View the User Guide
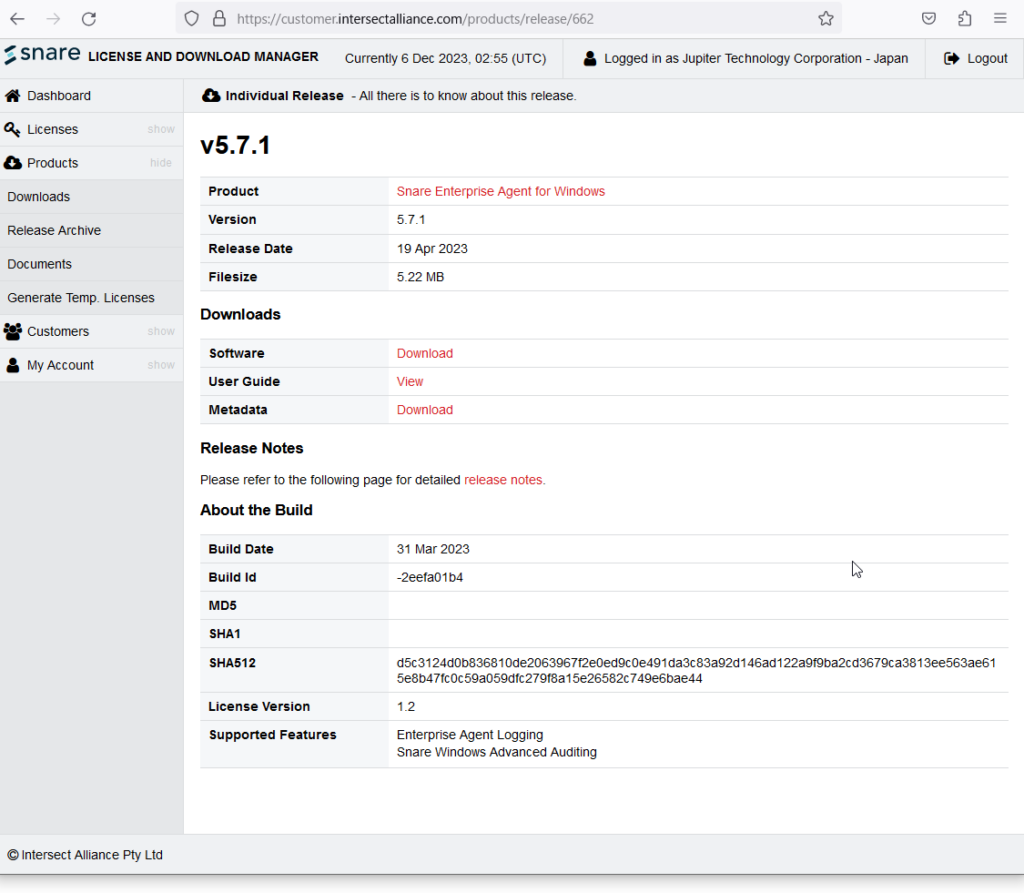This screenshot has width=1024, height=893. tap(410, 382)
